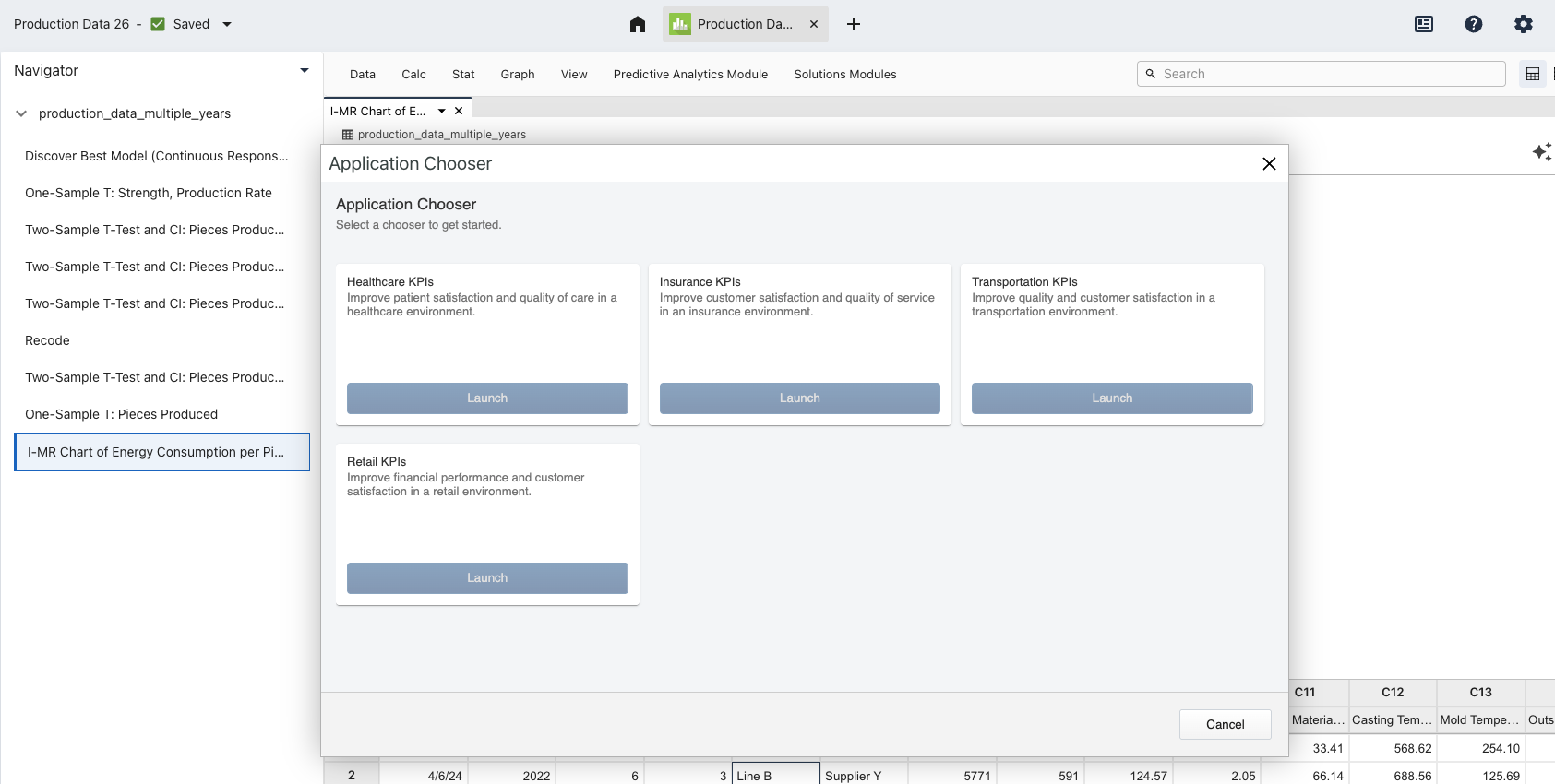Open the settings gear icon
This screenshot has width=1555, height=784.
coord(1524,24)
